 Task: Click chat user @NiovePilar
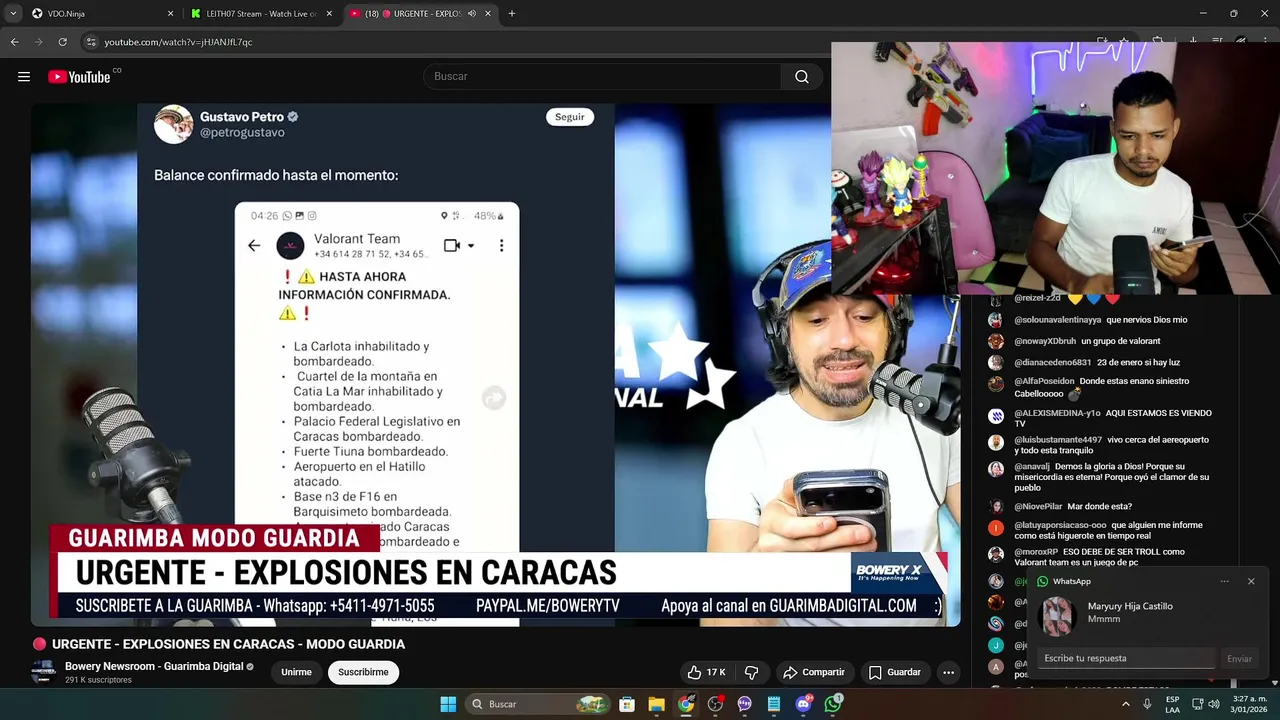pyautogui.click(x=1038, y=507)
